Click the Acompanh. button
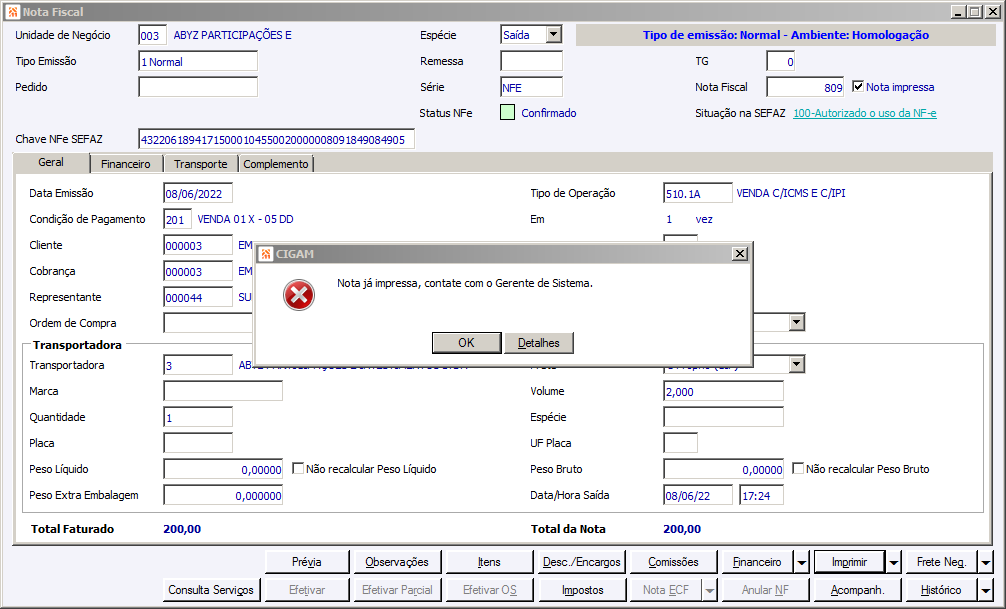 point(857,590)
